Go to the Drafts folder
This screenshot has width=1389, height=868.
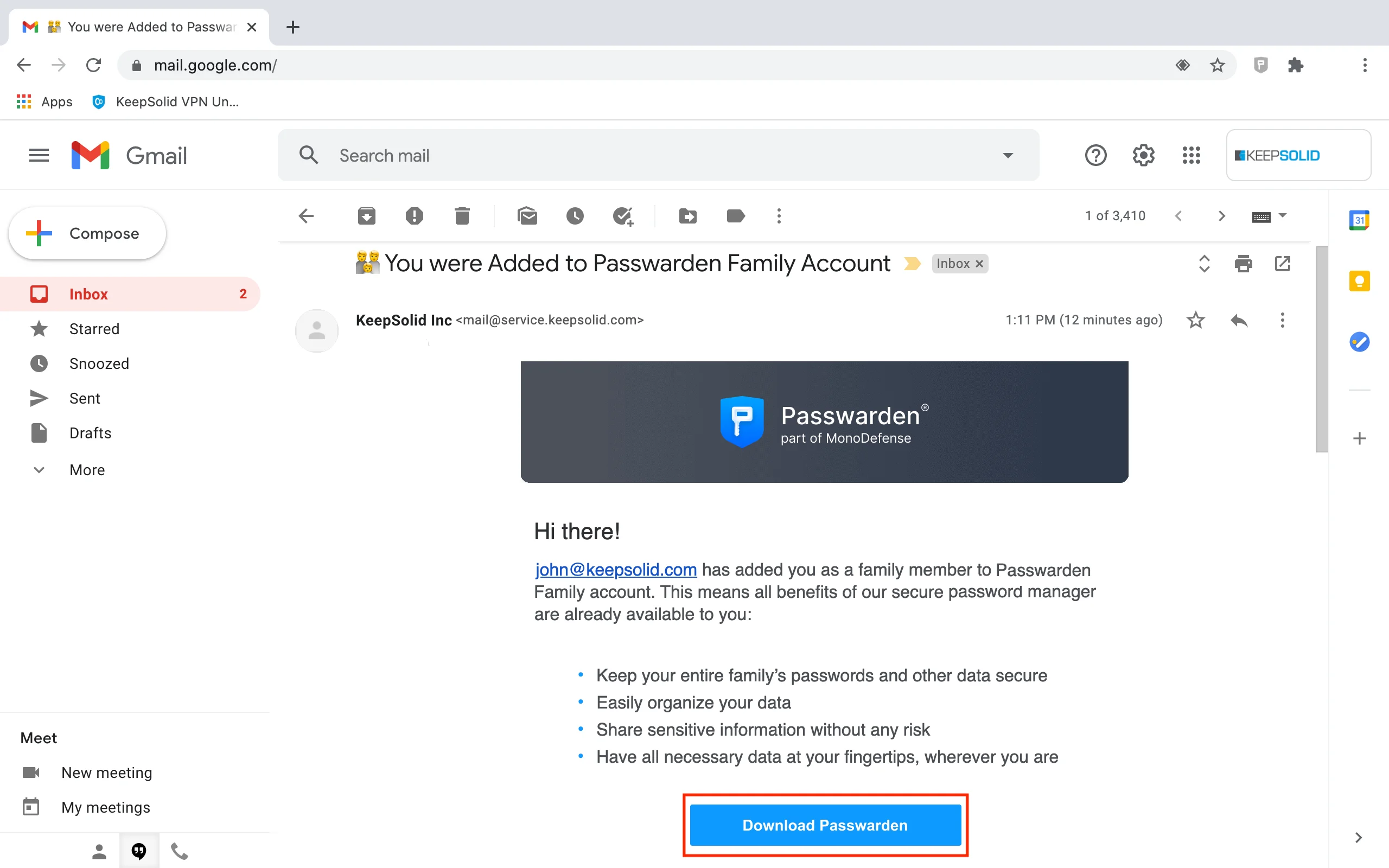point(90,433)
